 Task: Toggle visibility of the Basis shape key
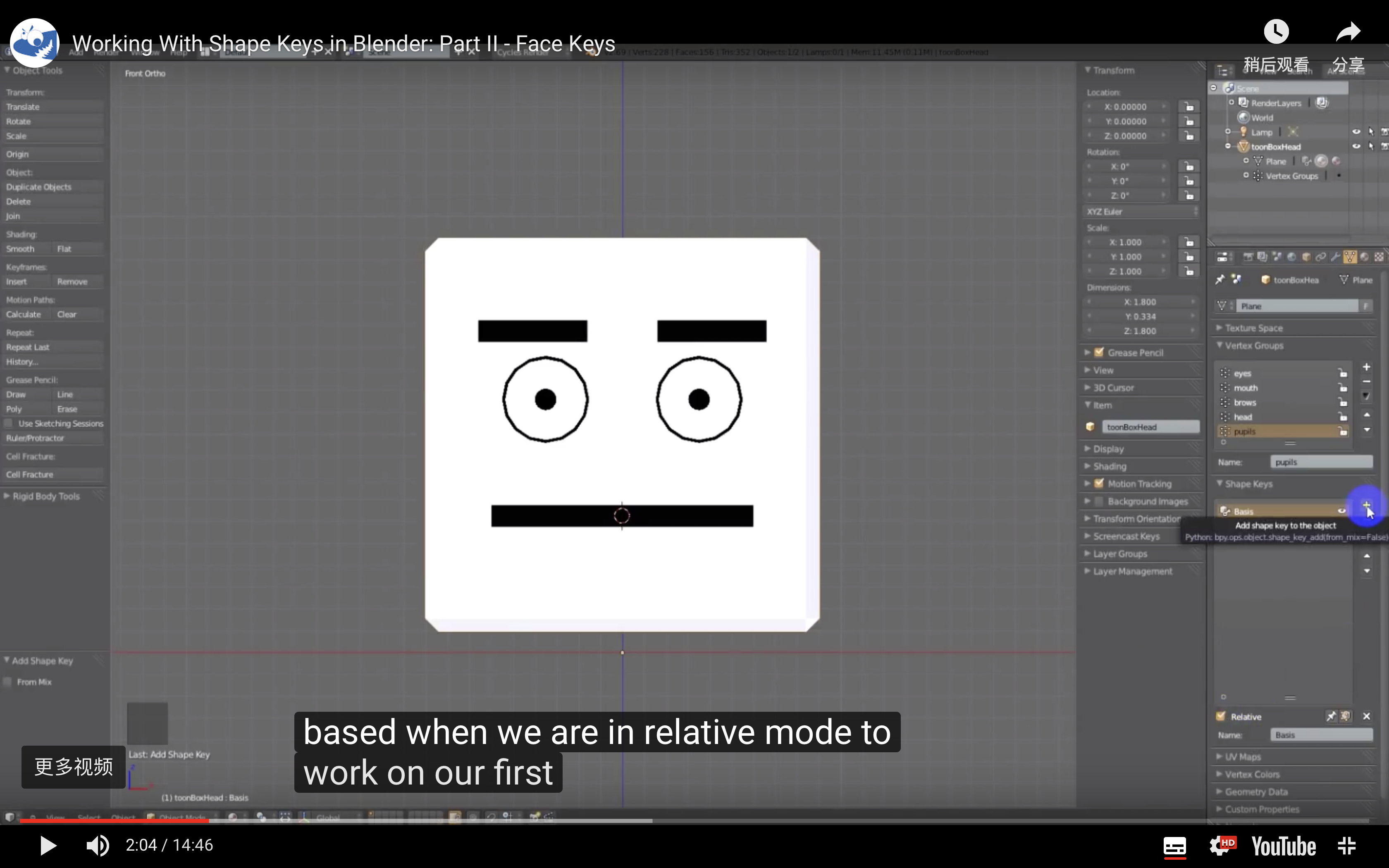1342,511
